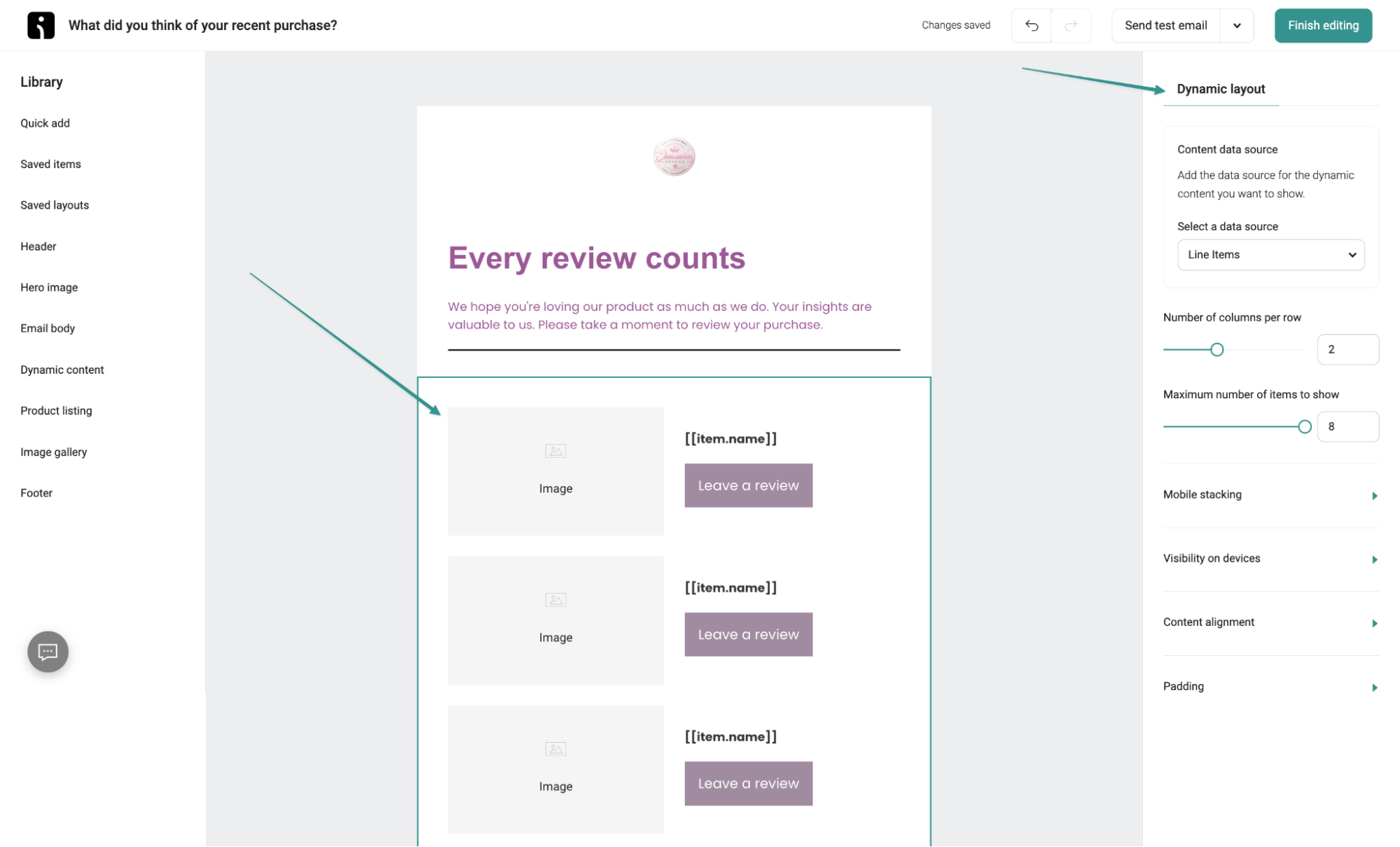Select the third [[item.name]] text
Screen dimensions: 1400x847
pos(730,737)
